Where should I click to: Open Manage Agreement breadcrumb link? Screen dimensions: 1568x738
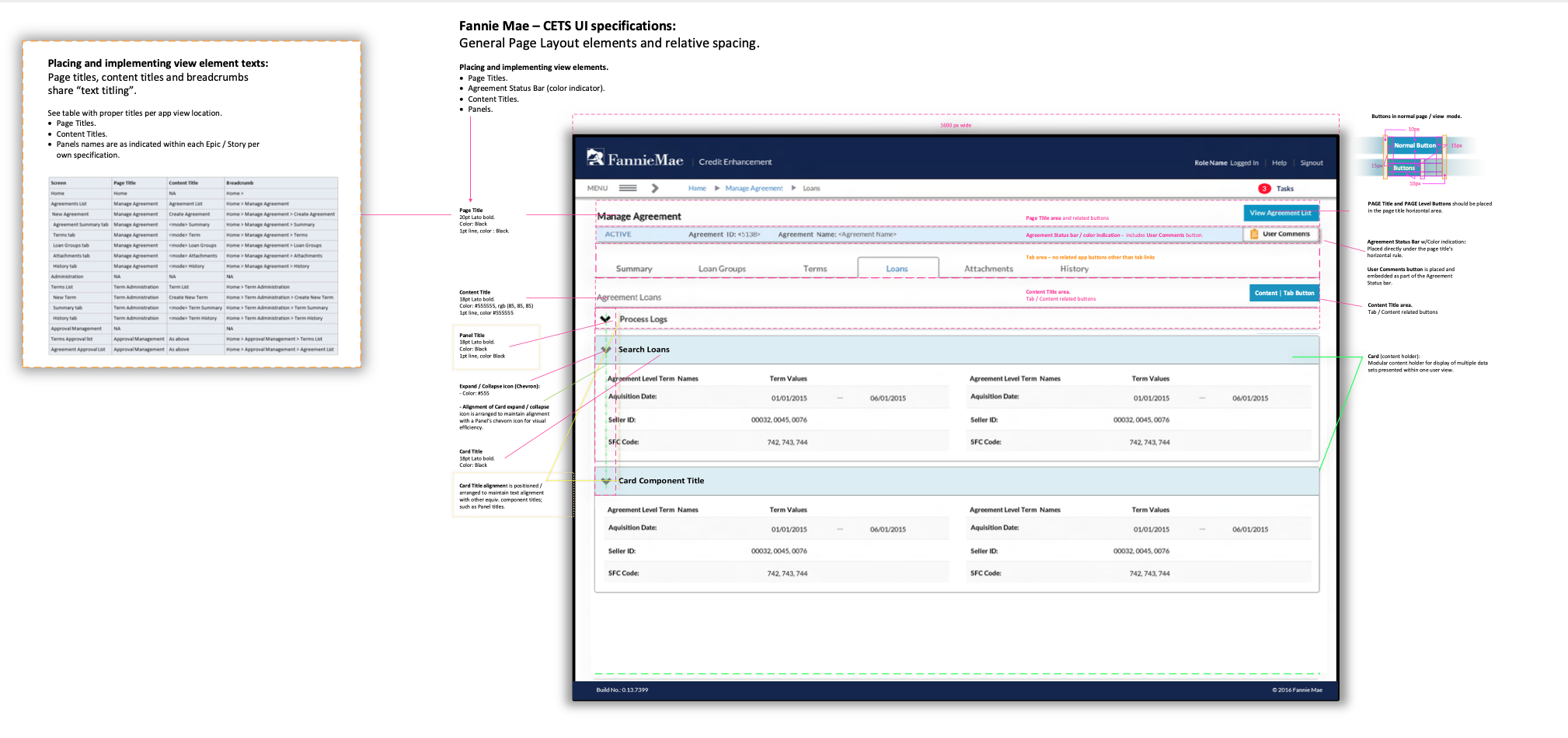coord(754,188)
